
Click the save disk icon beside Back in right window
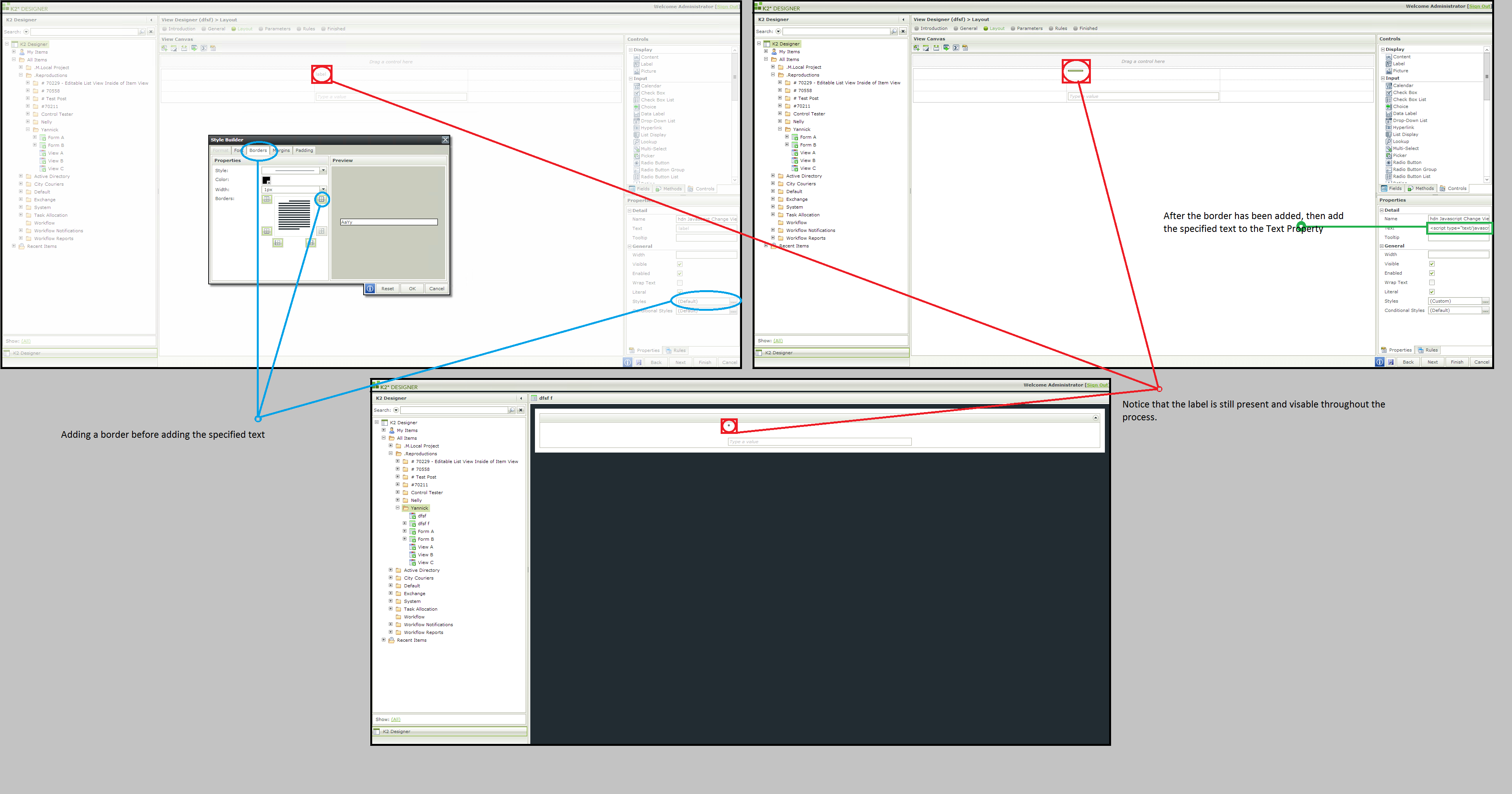click(x=1390, y=362)
